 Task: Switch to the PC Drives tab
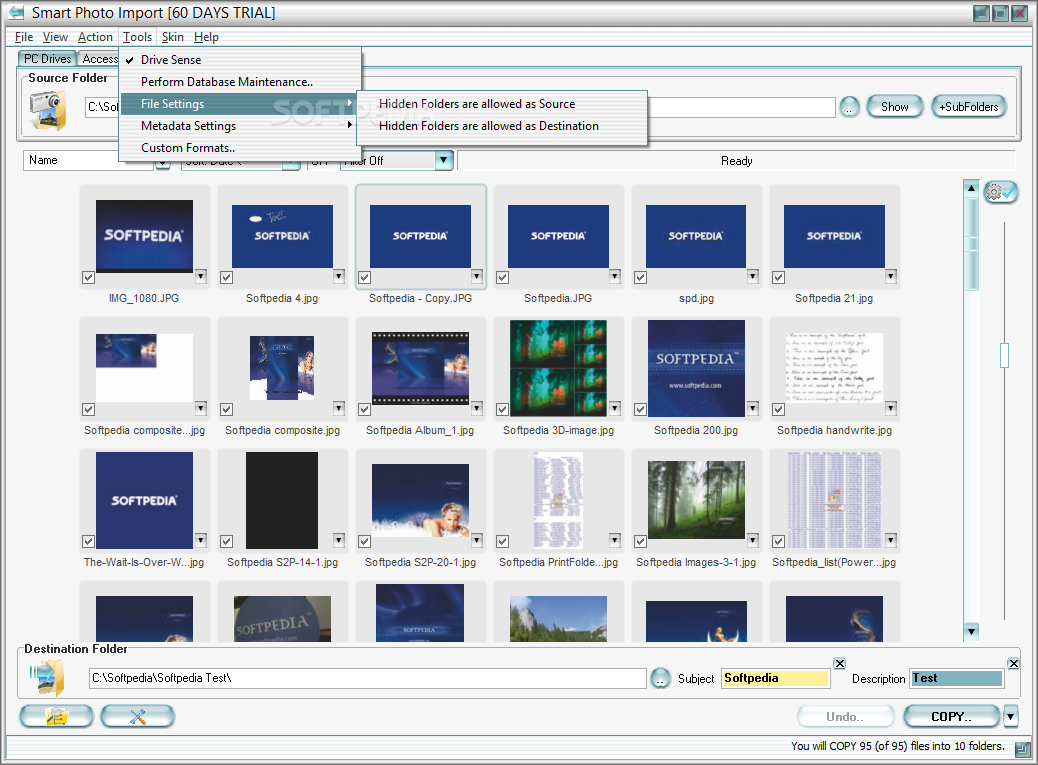click(x=47, y=59)
